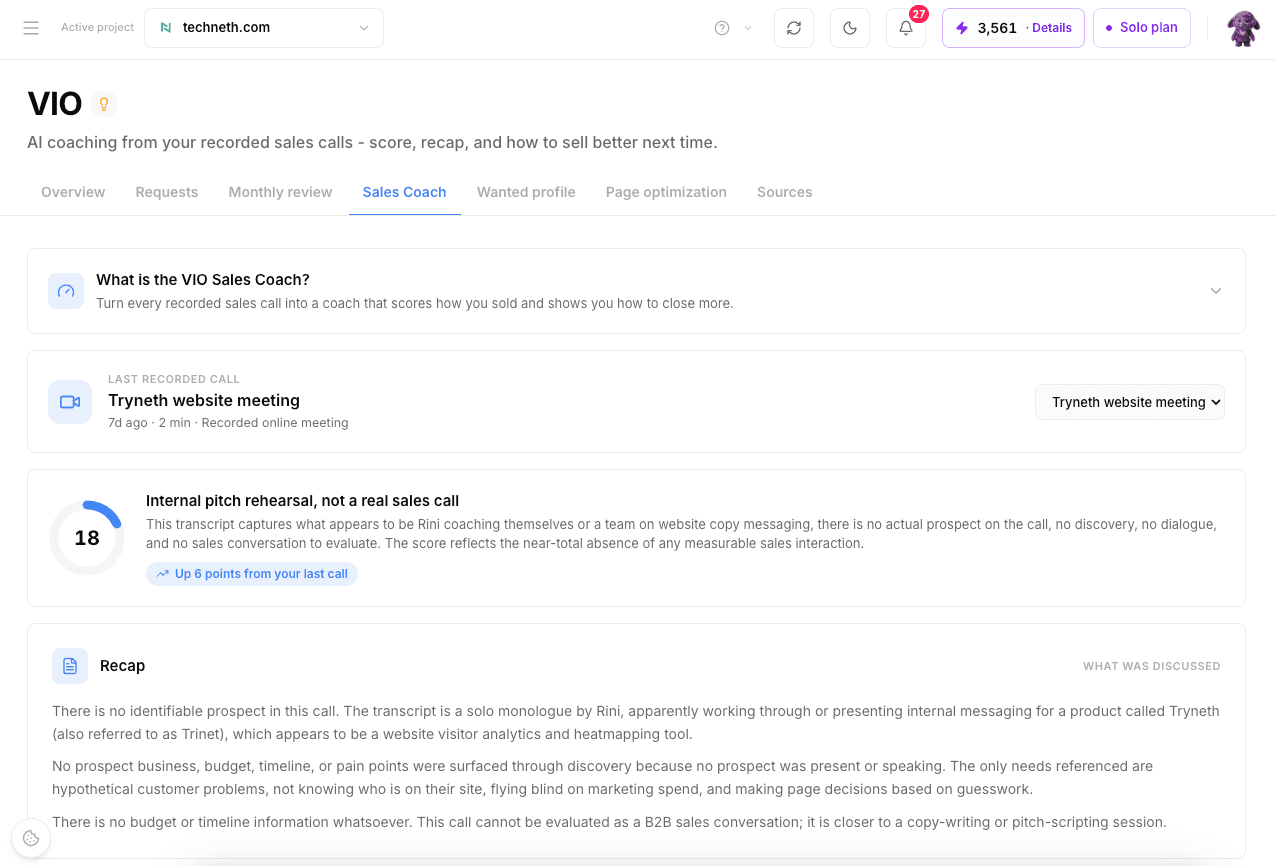Click '7d ago · 2 min · Recorded online meeting' text
The width and height of the screenshot is (1276, 866).
228,423
